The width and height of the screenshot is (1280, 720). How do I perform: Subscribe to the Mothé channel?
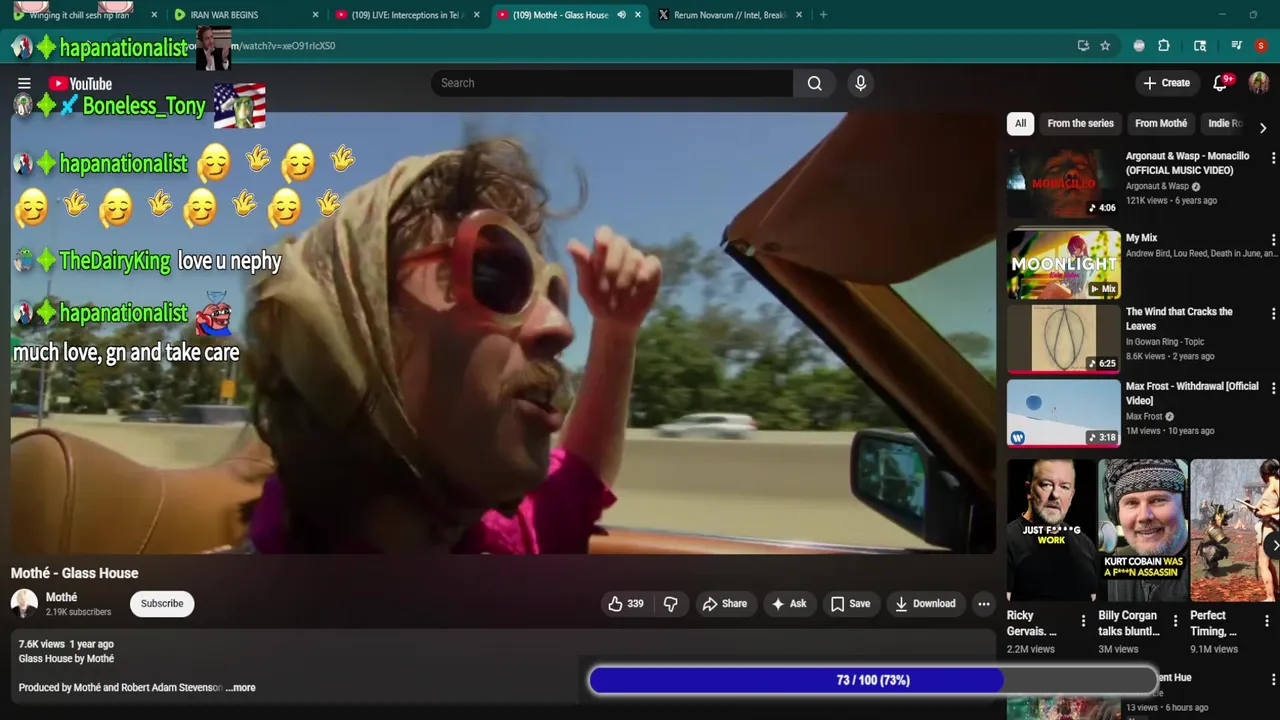tap(162, 604)
